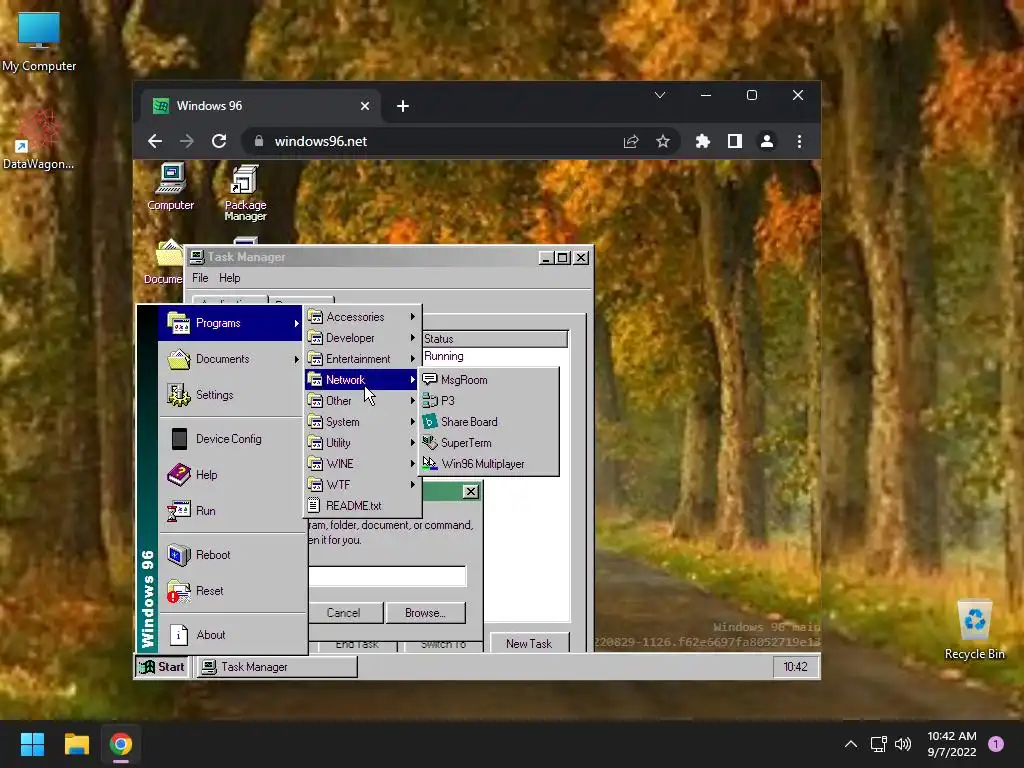This screenshot has height=768, width=1024.
Task: Expand the System programs folder
Action: (x=362, y=421)
